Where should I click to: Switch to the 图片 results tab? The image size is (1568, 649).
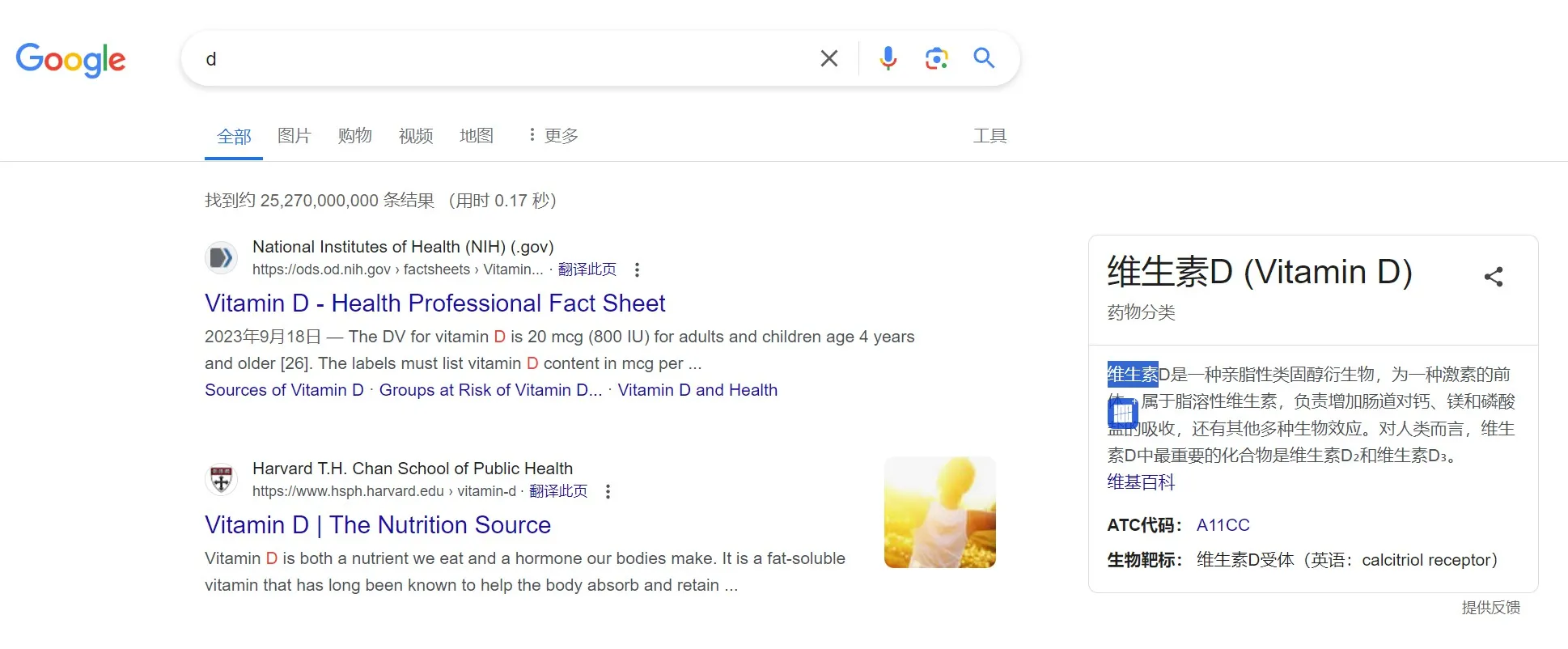click(x=294, y=135)
